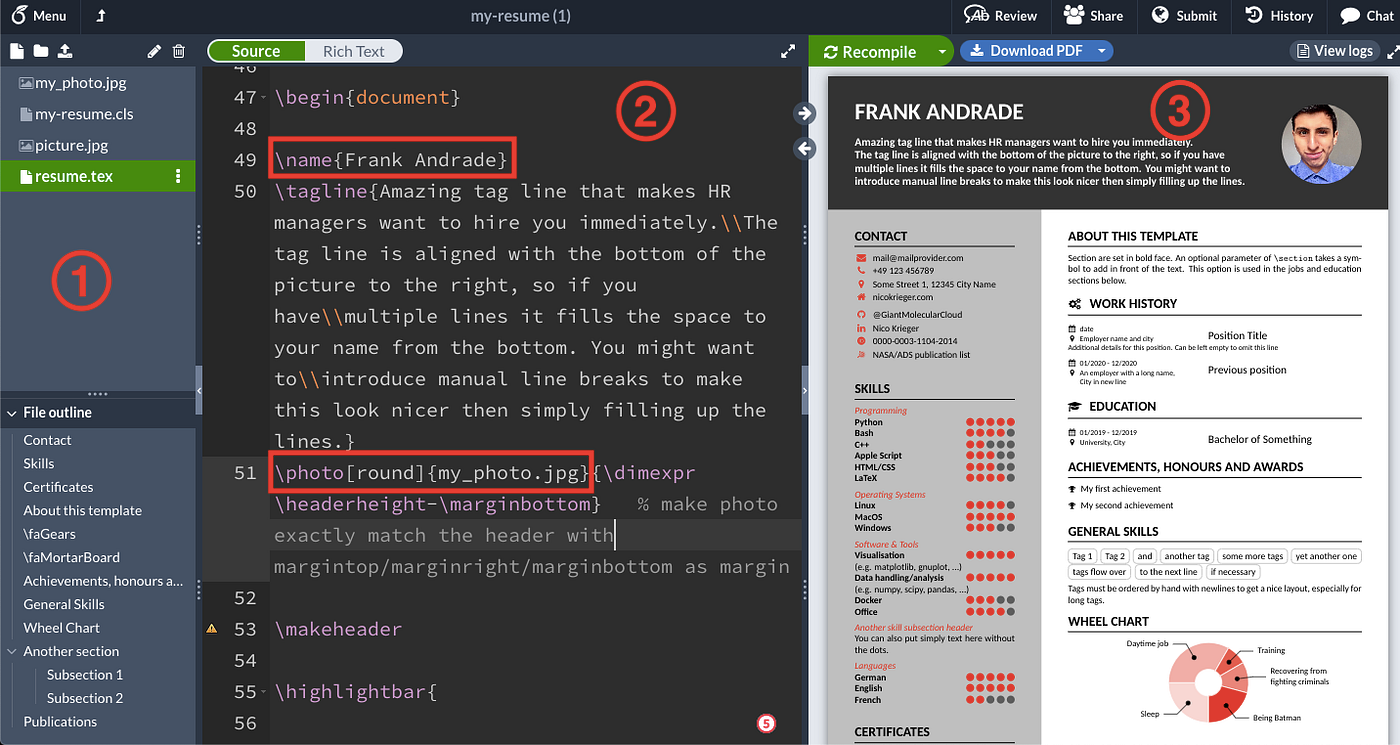Click the go to PDF location right-arrow
This screenshot has height=745, width=1400.
(x=805, y=113)
